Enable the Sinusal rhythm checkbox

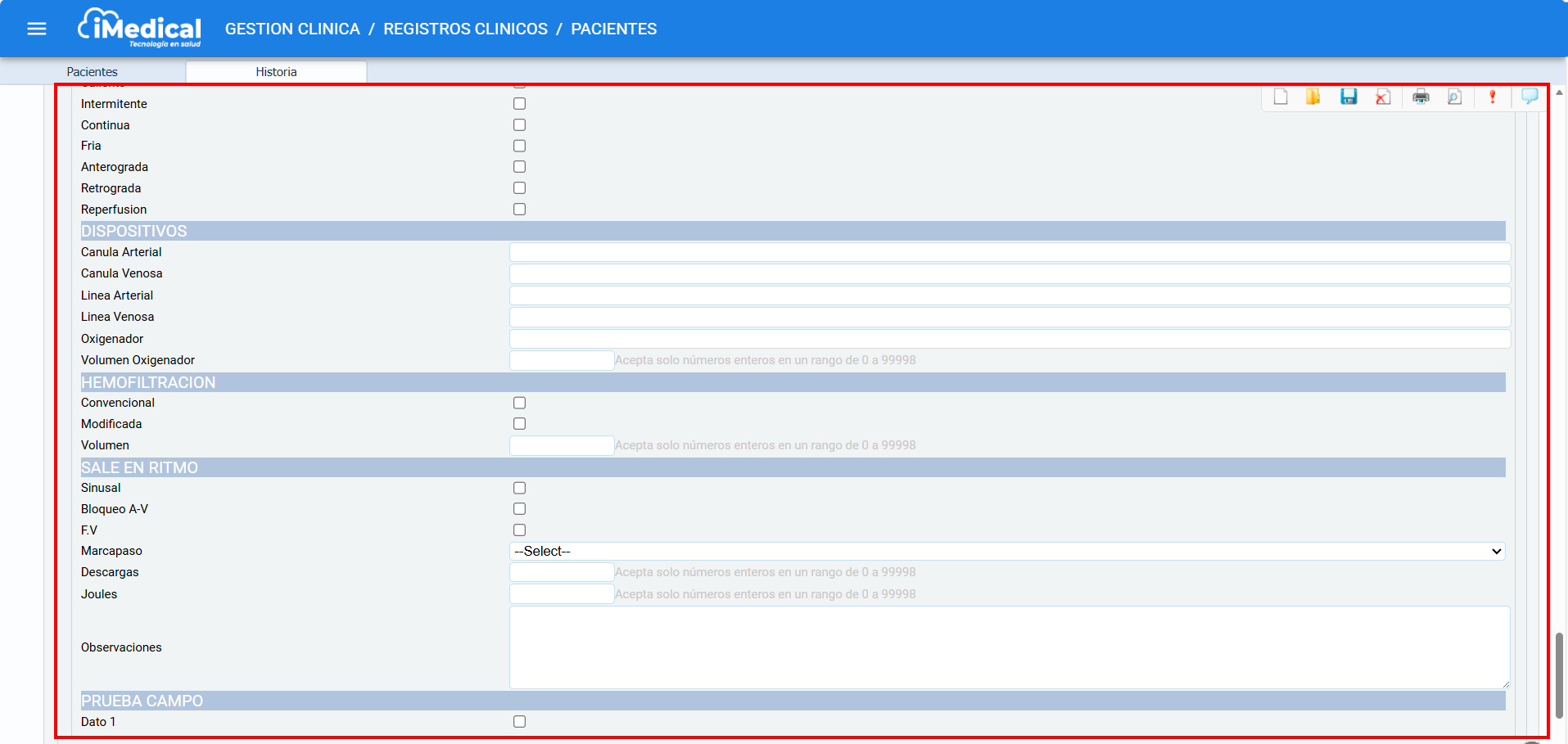[519, 488]
